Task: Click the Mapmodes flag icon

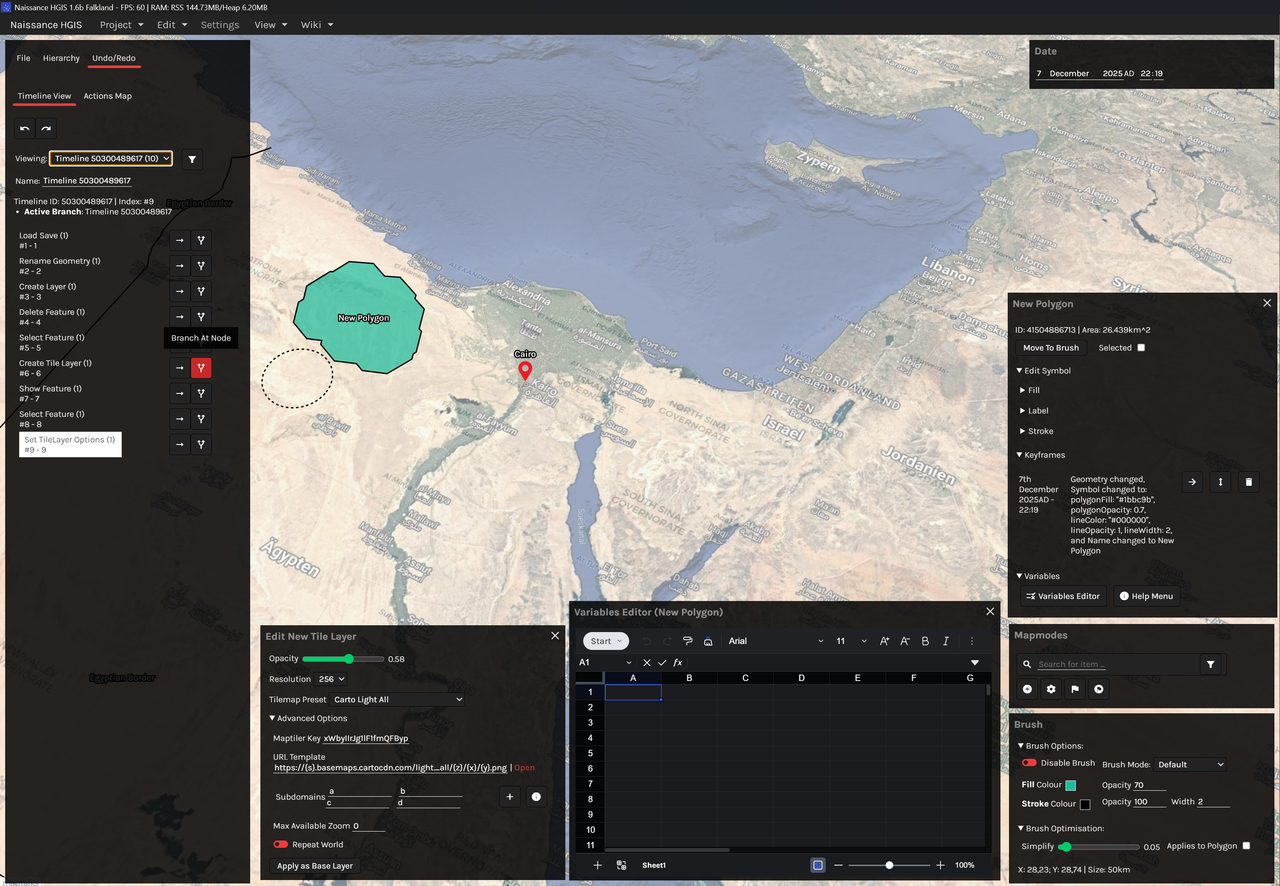Action: coord(1075,689)
